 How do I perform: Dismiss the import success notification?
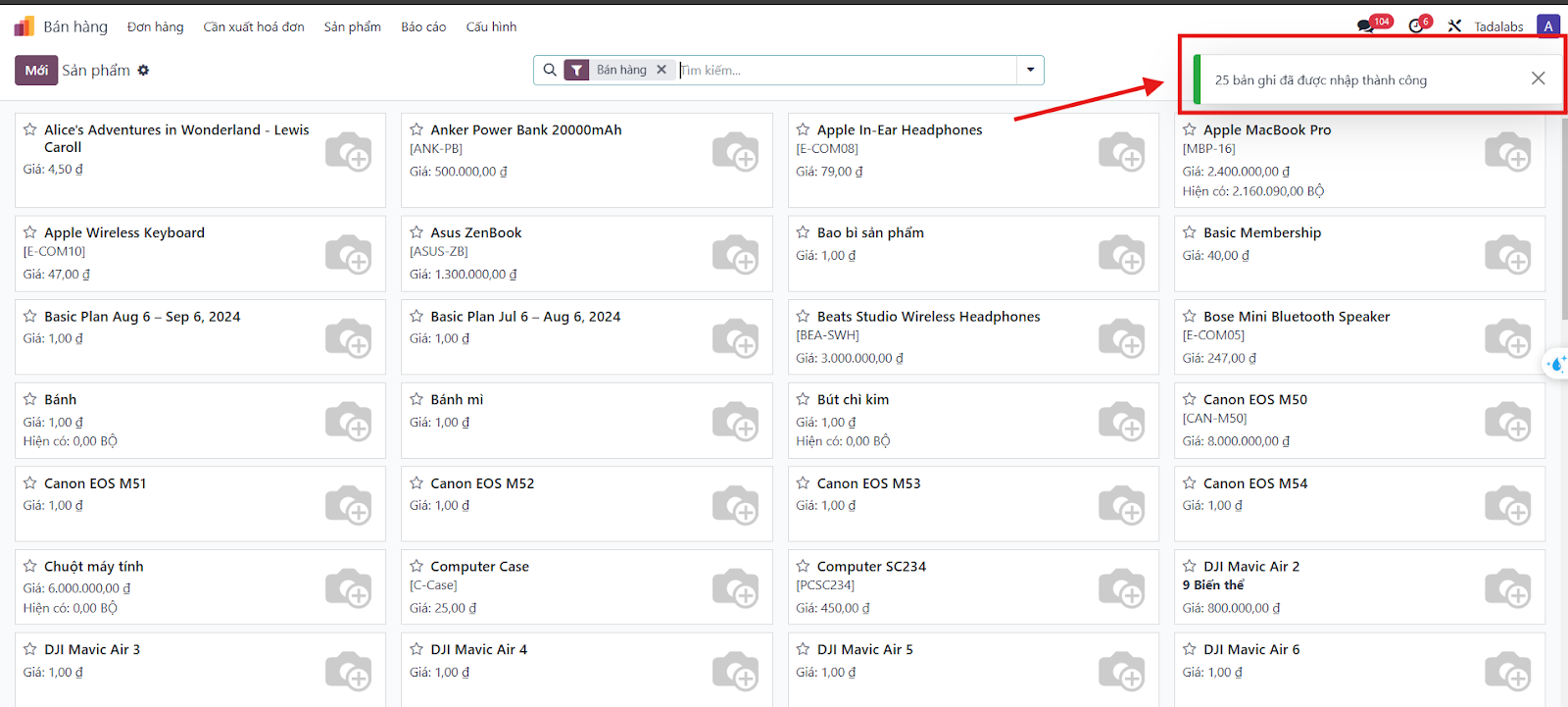(x=1538, y=78)
